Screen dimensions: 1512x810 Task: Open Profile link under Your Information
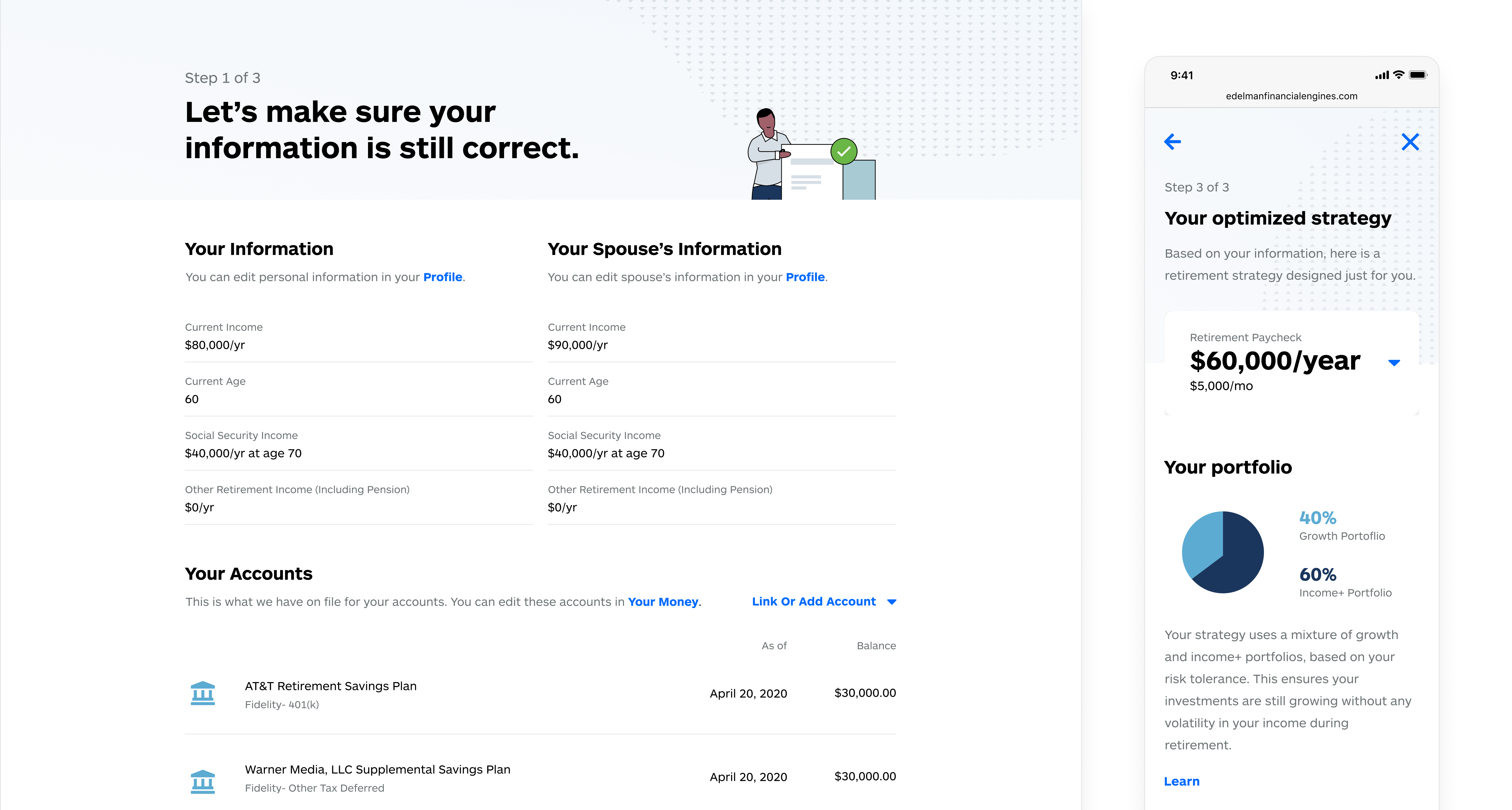[x=443, y=277]
